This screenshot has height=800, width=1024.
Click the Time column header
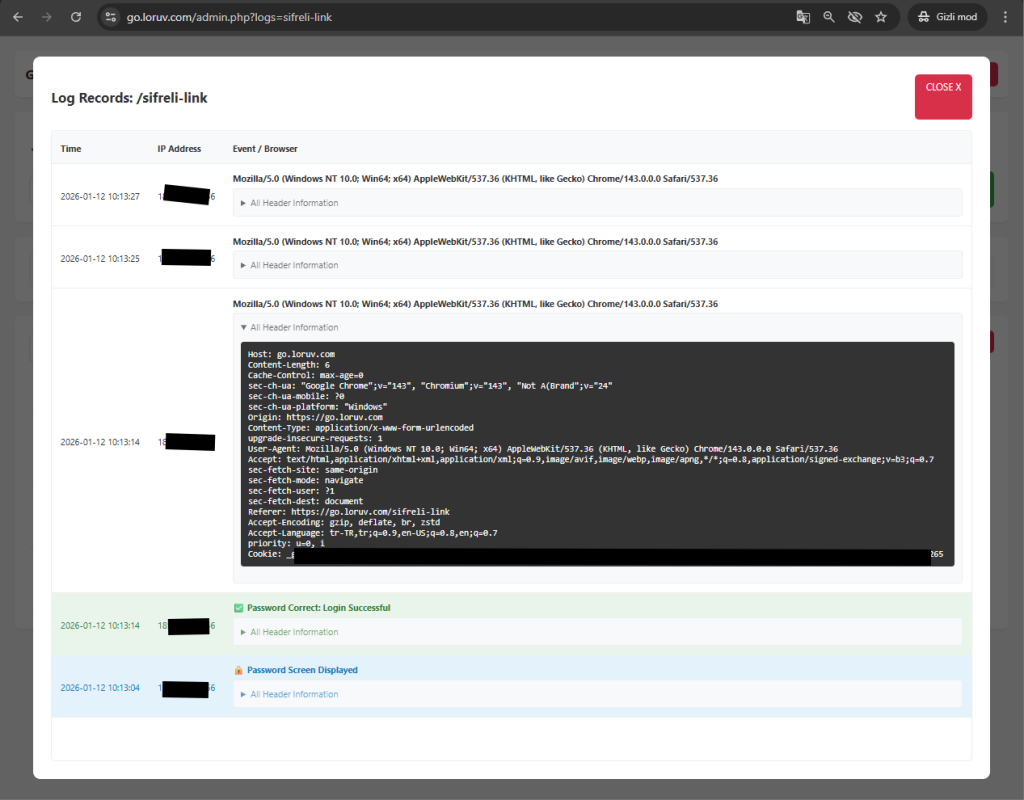click(x=71, y=149)
